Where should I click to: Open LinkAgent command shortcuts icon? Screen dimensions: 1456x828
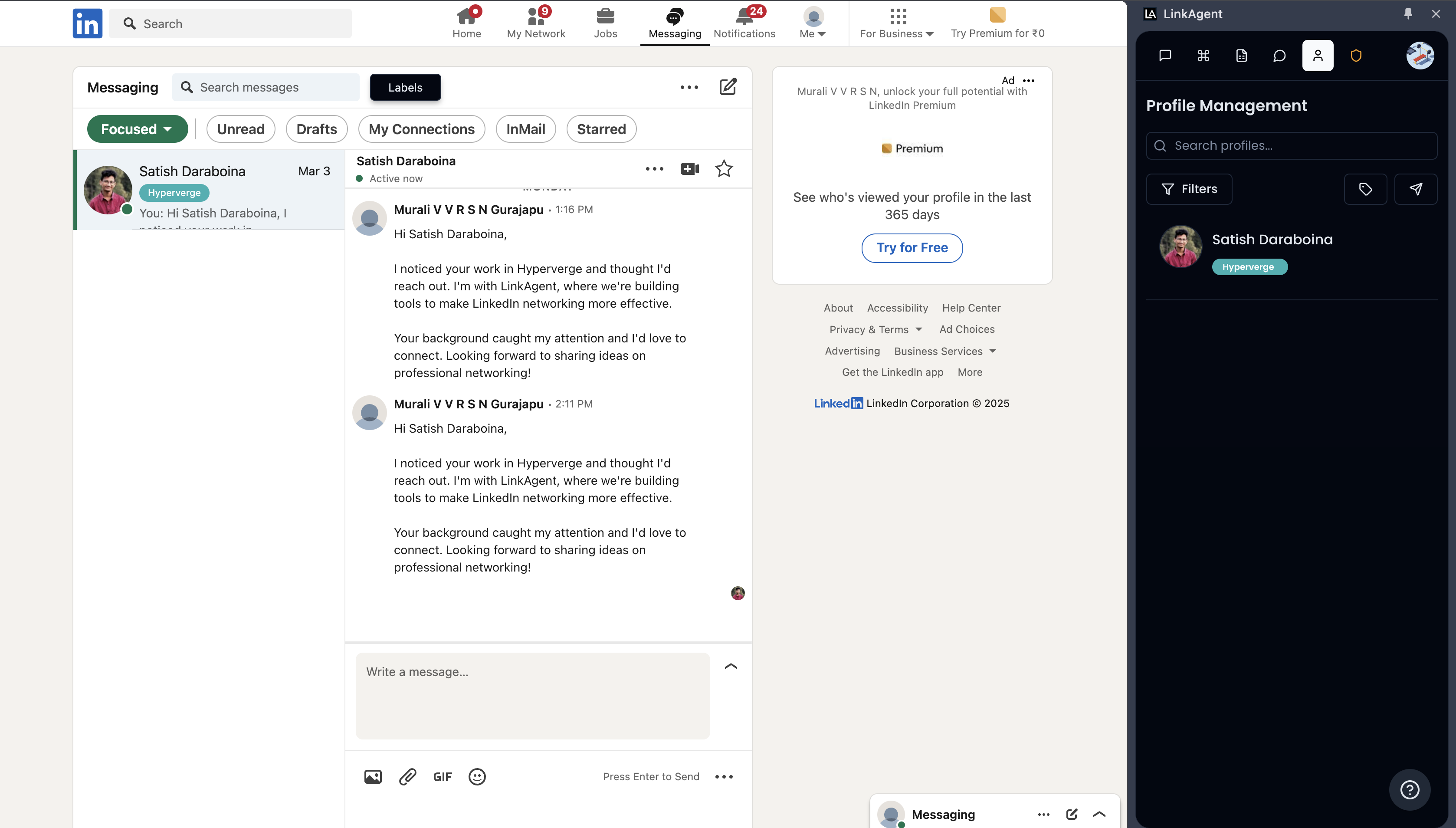pos(1203,56)
